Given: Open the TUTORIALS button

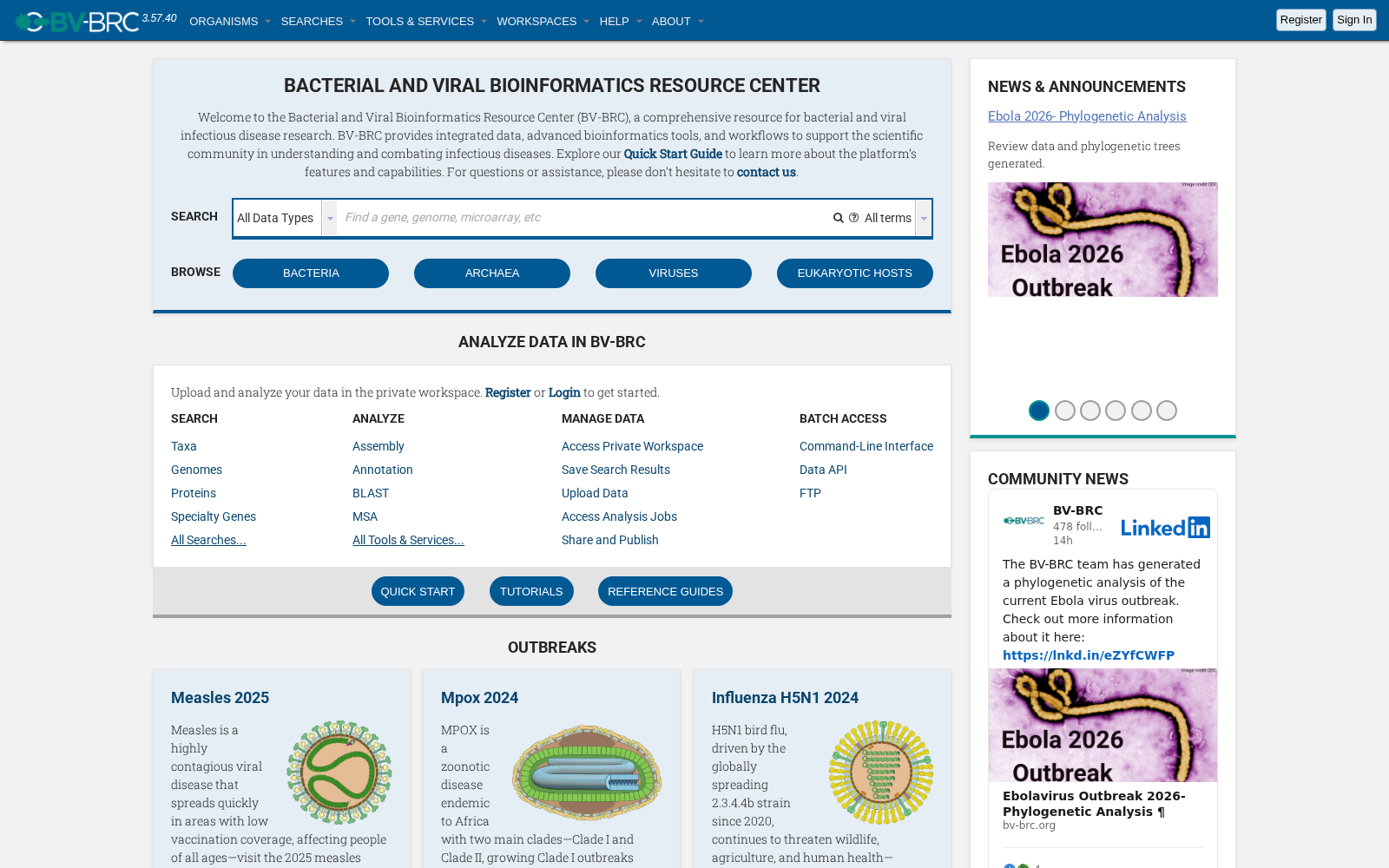Looking at the screenshot, I should [531, 591].
